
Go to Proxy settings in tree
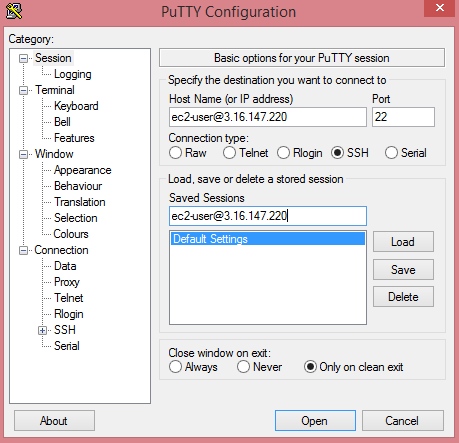[67, 282]
